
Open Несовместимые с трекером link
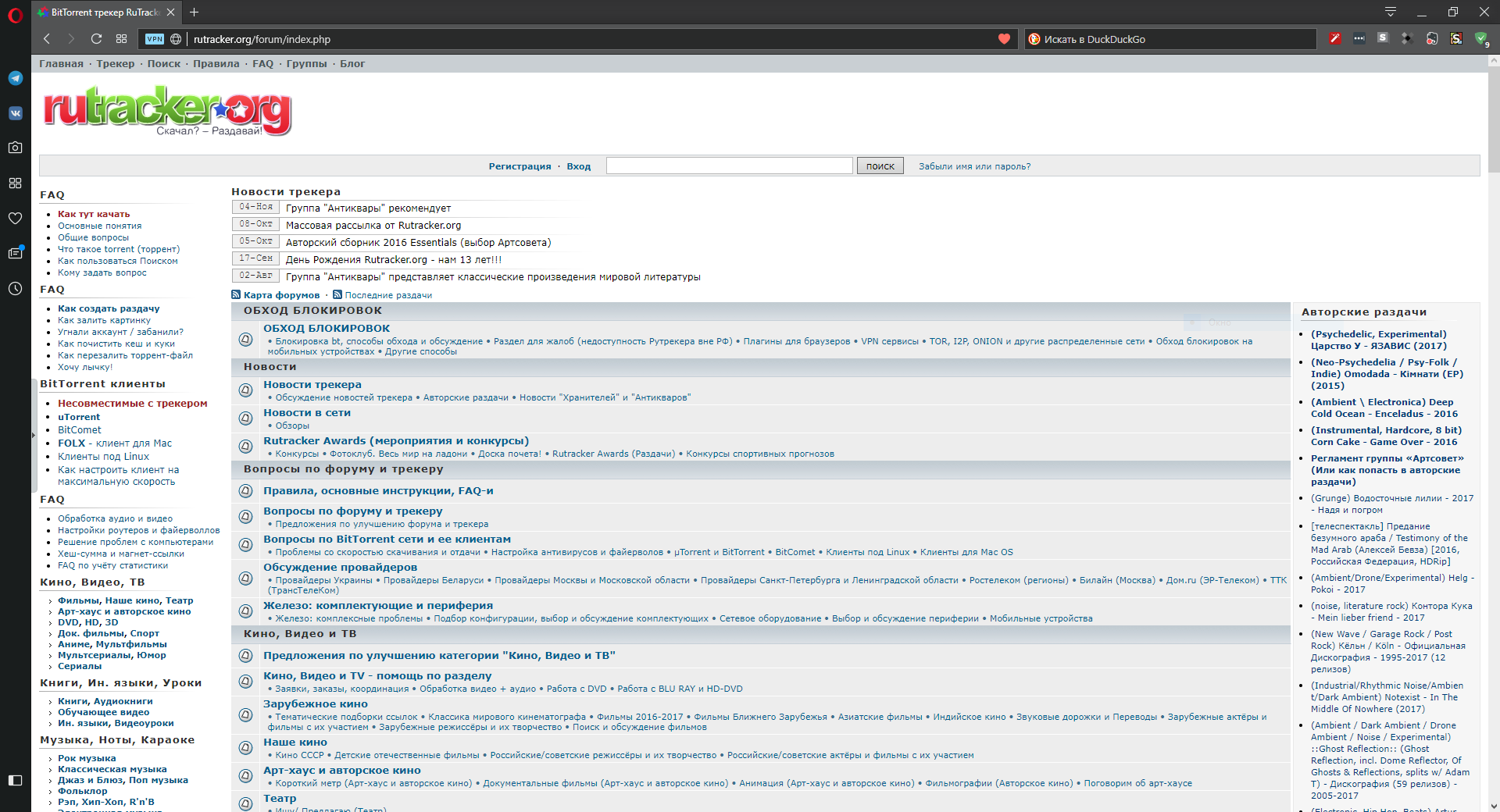133,404
